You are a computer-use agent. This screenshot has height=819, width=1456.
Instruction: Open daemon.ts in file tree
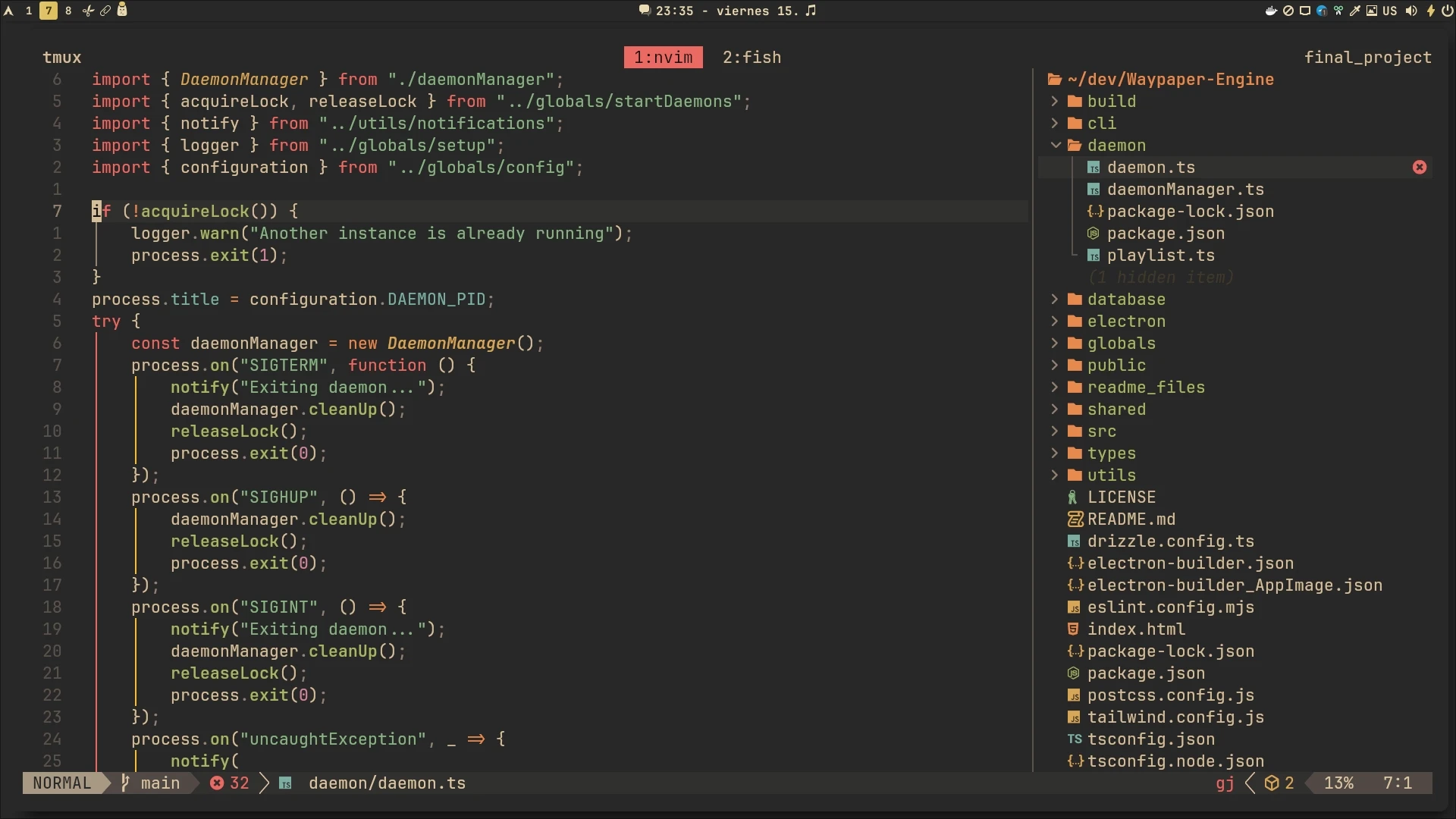coord(1151,168)
